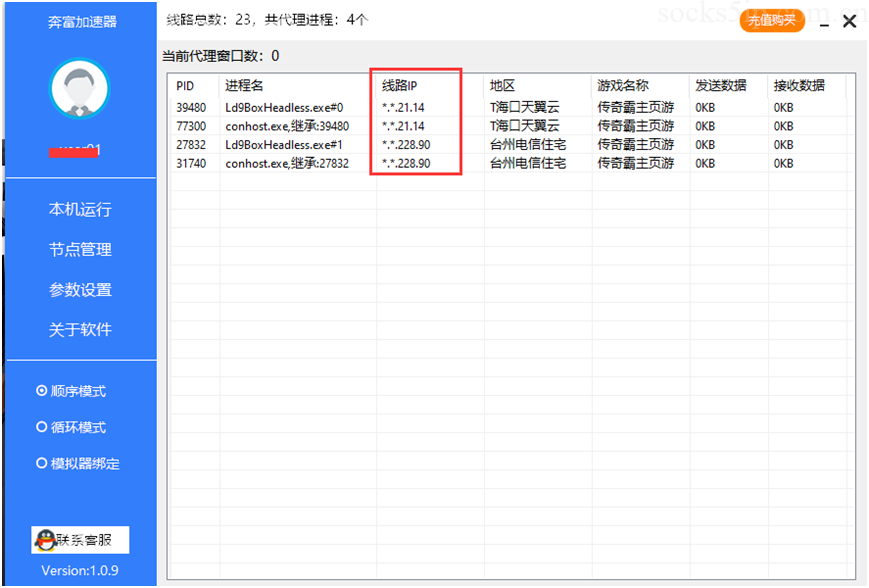The image size is (869, 588).
Task: Open the 本机运行 menu item
Action: pyautogui.click(x=80, y=210)
